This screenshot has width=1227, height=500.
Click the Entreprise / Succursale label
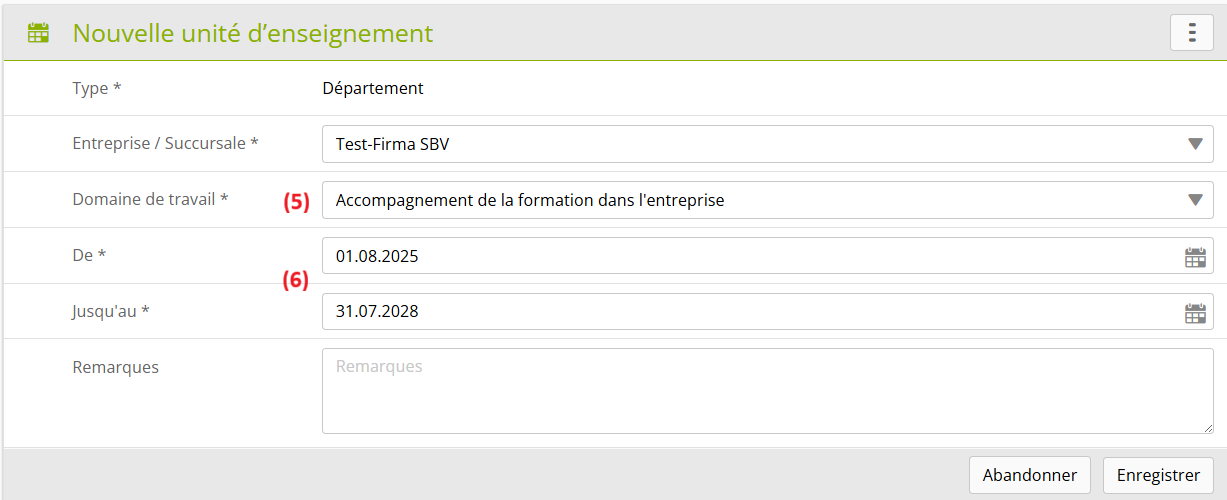tap(165, 143)
